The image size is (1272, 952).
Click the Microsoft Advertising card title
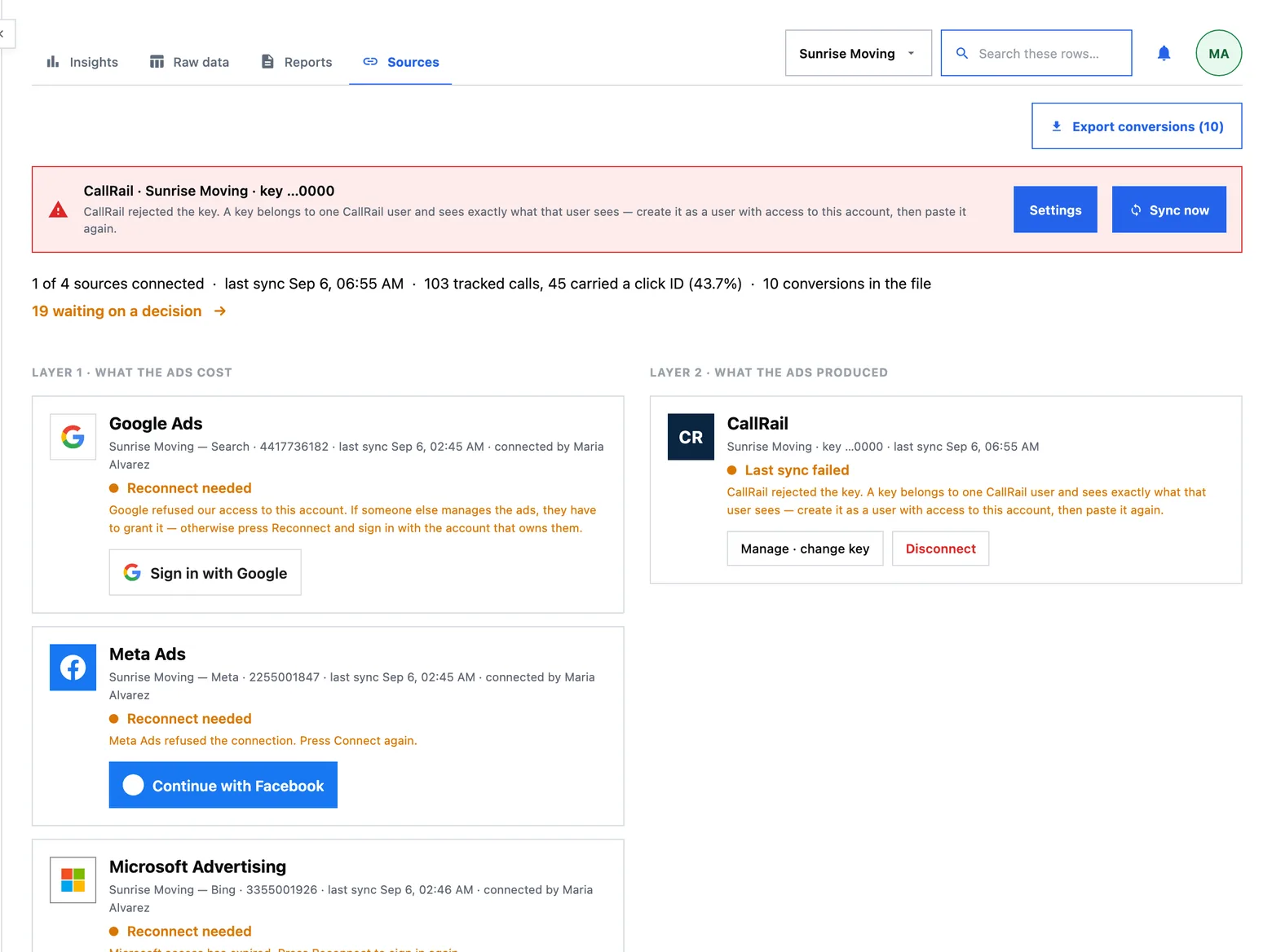coord(197,866)
